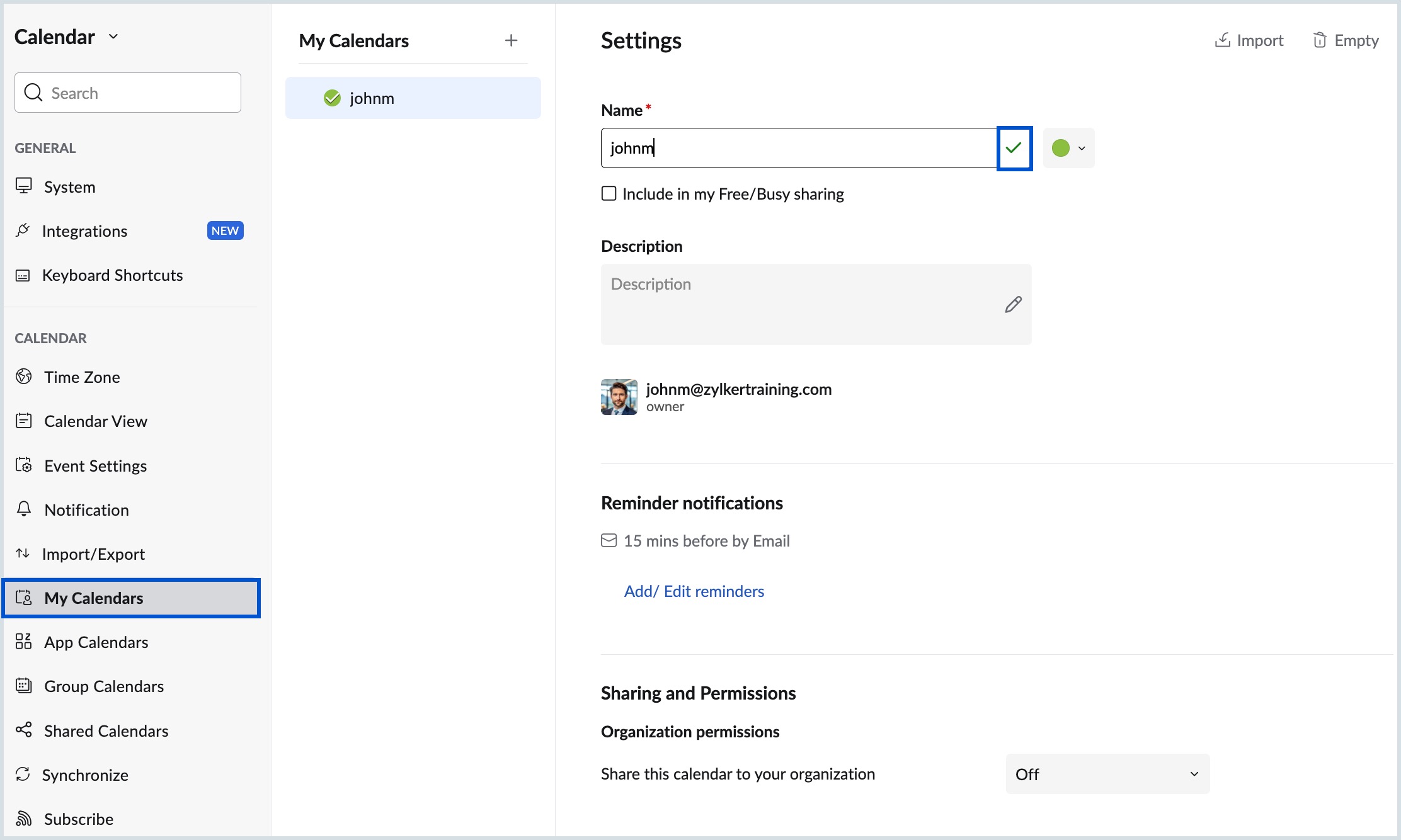This screenshot has width=1401, height=840.
Task: Enable Include in my Free/Busy sharing
Action: coord(609,193)
